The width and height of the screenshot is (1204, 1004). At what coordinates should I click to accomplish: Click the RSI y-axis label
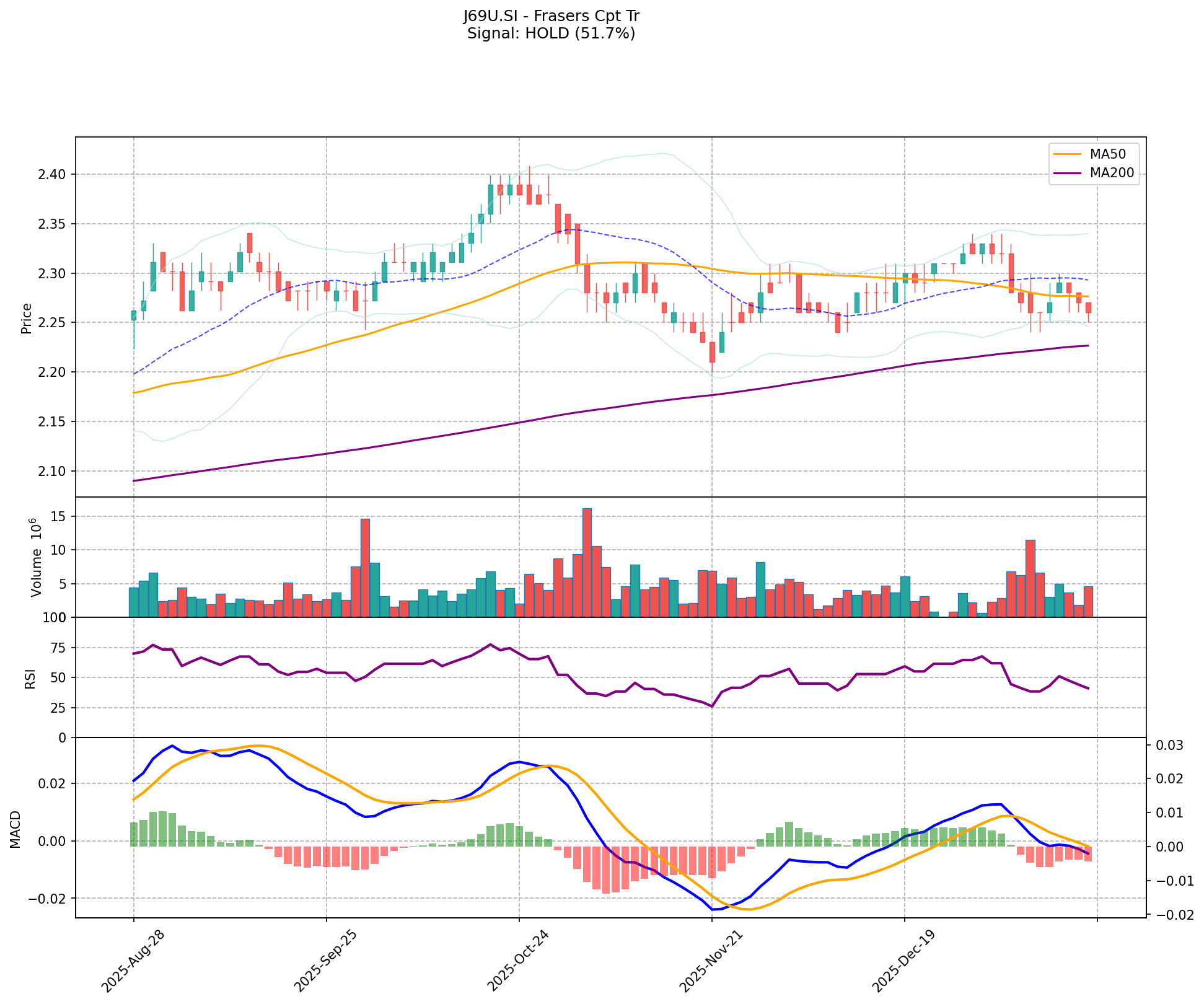point(29,679)
